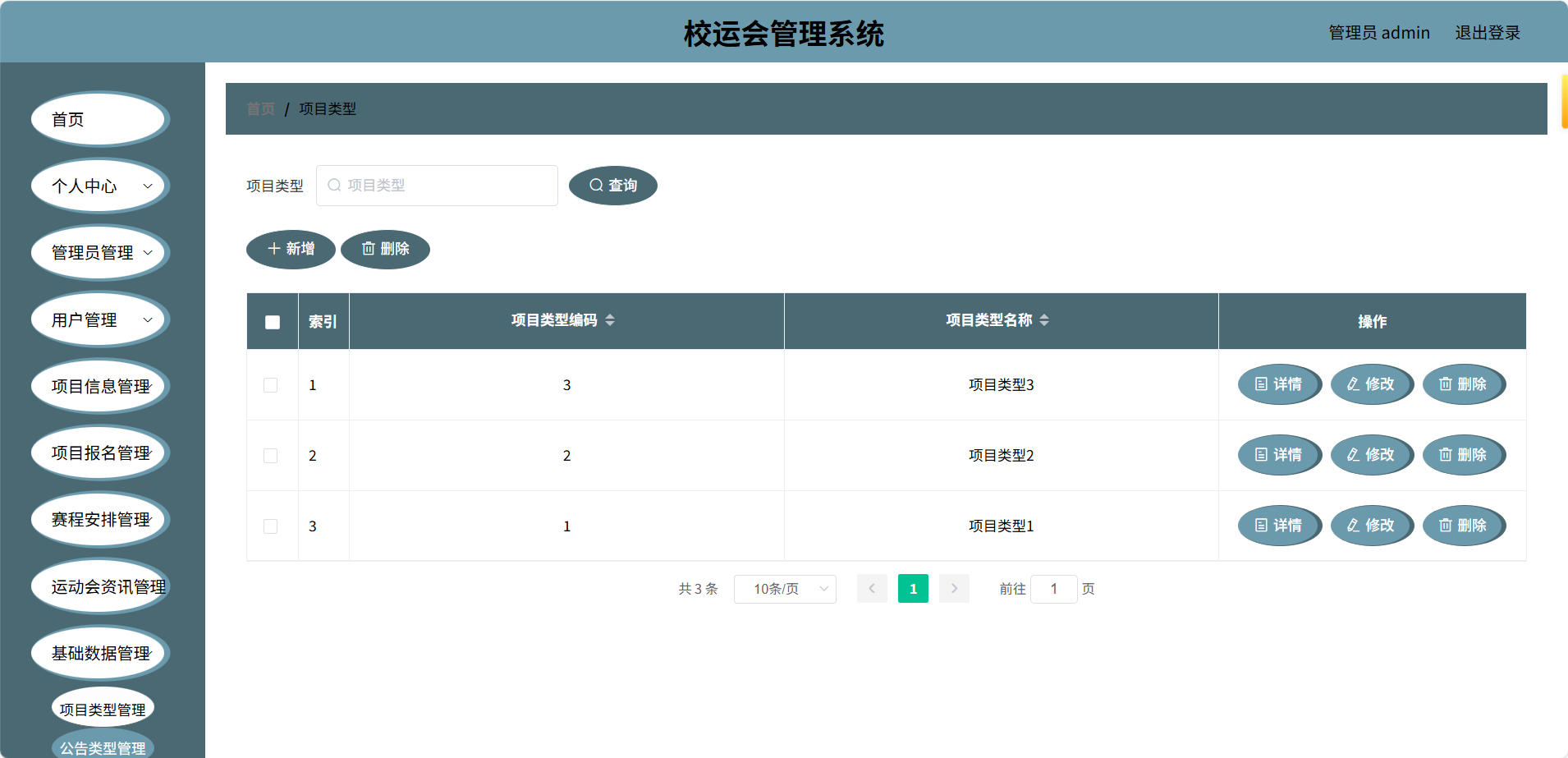Go to previous page arrow
The width and height of the screenshot is (1568, 758).
(872, 589)
